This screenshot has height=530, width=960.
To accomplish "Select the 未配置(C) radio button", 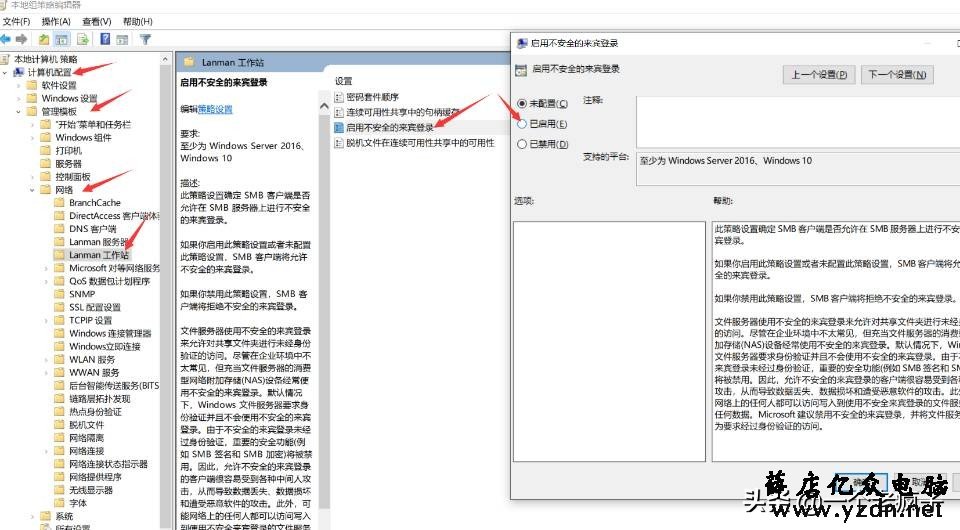I will [522, 103].
